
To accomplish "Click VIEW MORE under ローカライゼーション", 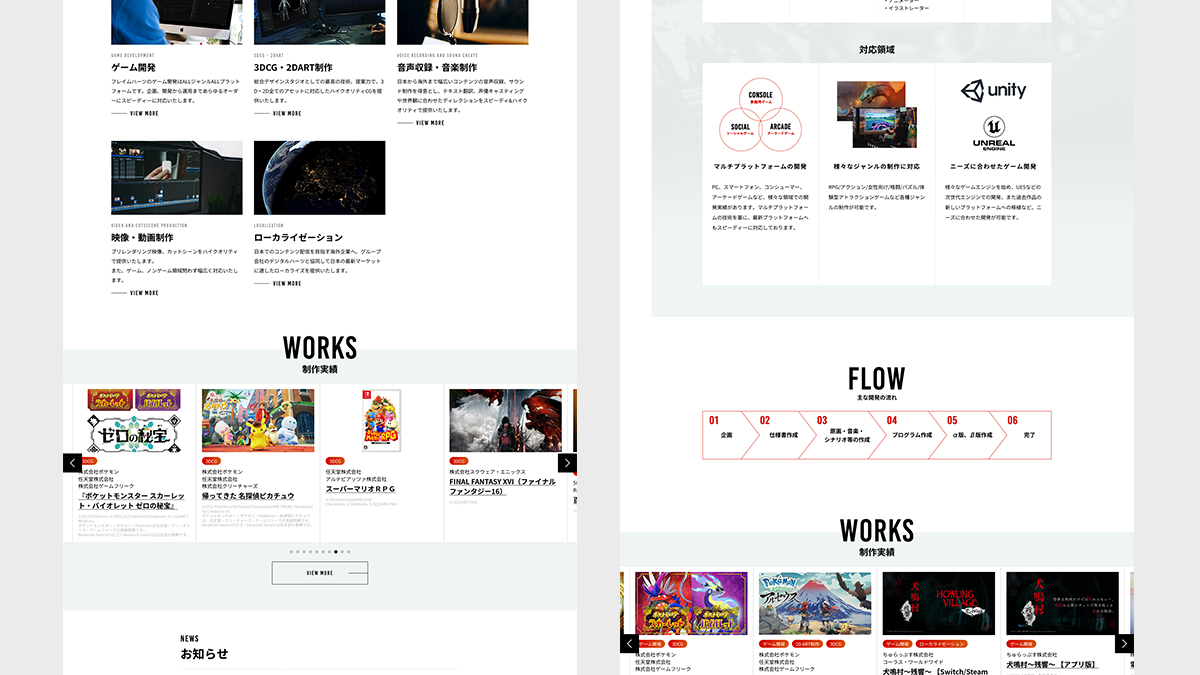I will tap(278, 283).
